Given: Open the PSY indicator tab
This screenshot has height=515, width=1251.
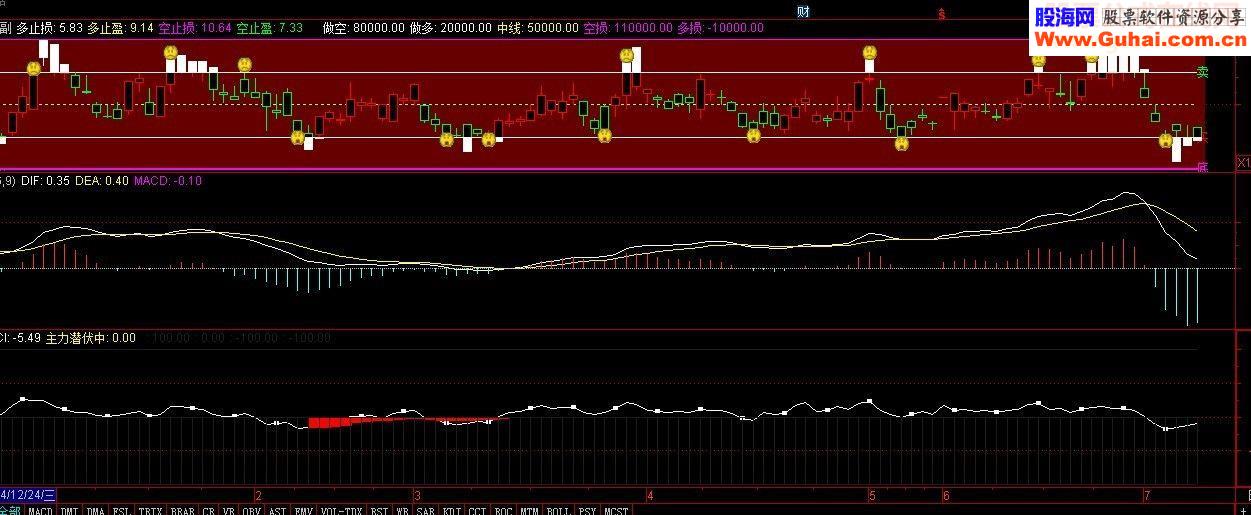Looking at the screenshot, I should click(x=588, y=510).
